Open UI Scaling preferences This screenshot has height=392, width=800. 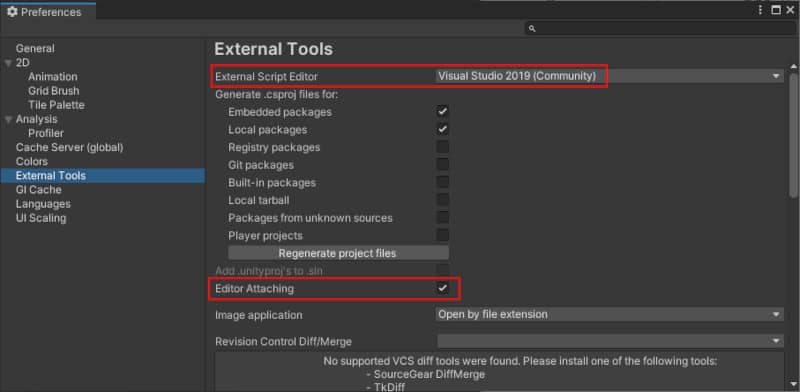click(41, 218)
